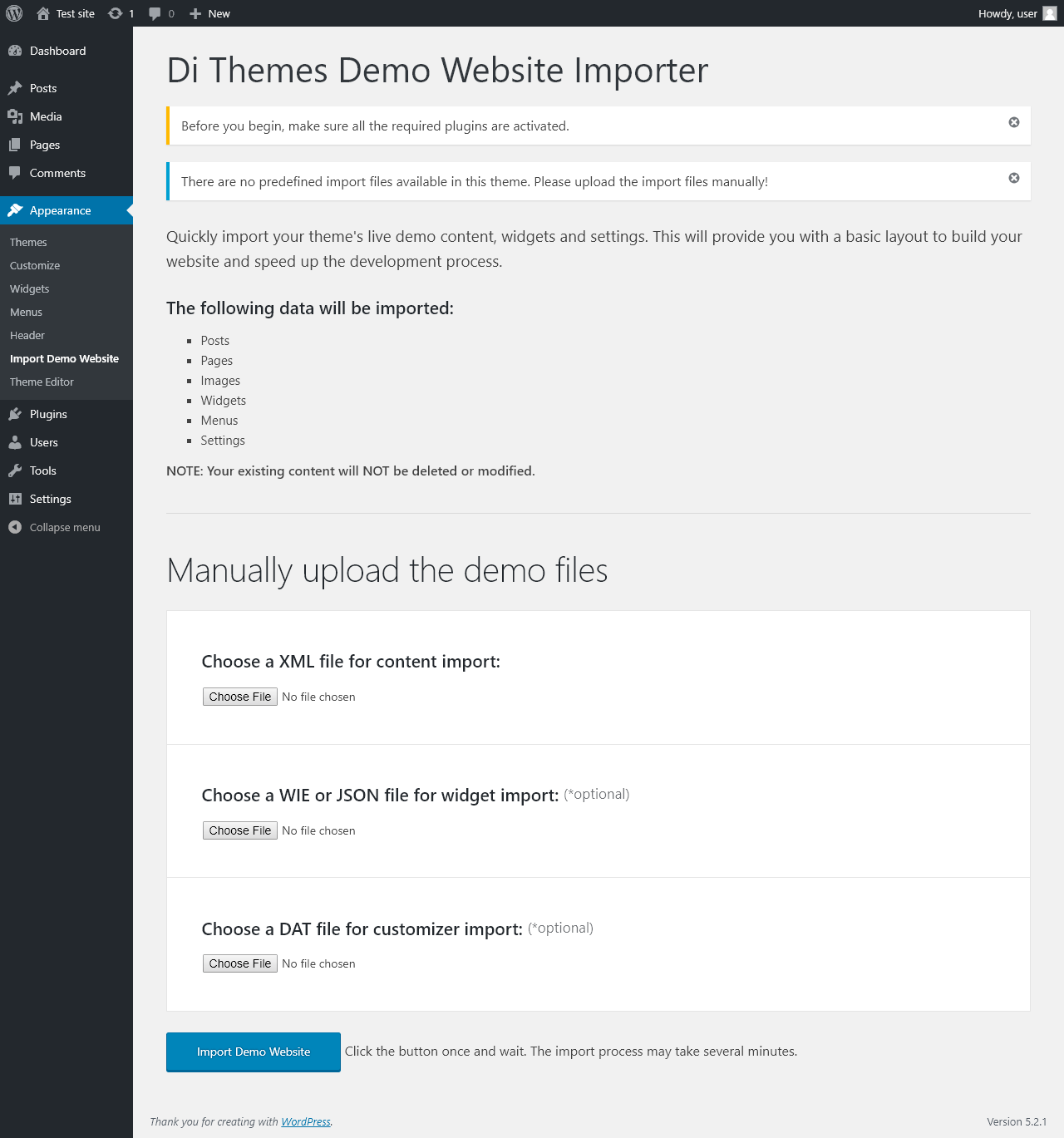This screenshot has width=1064, height=1138.
Task: Click the comments count 0 in admin bar
Action: tap(171, 13)
